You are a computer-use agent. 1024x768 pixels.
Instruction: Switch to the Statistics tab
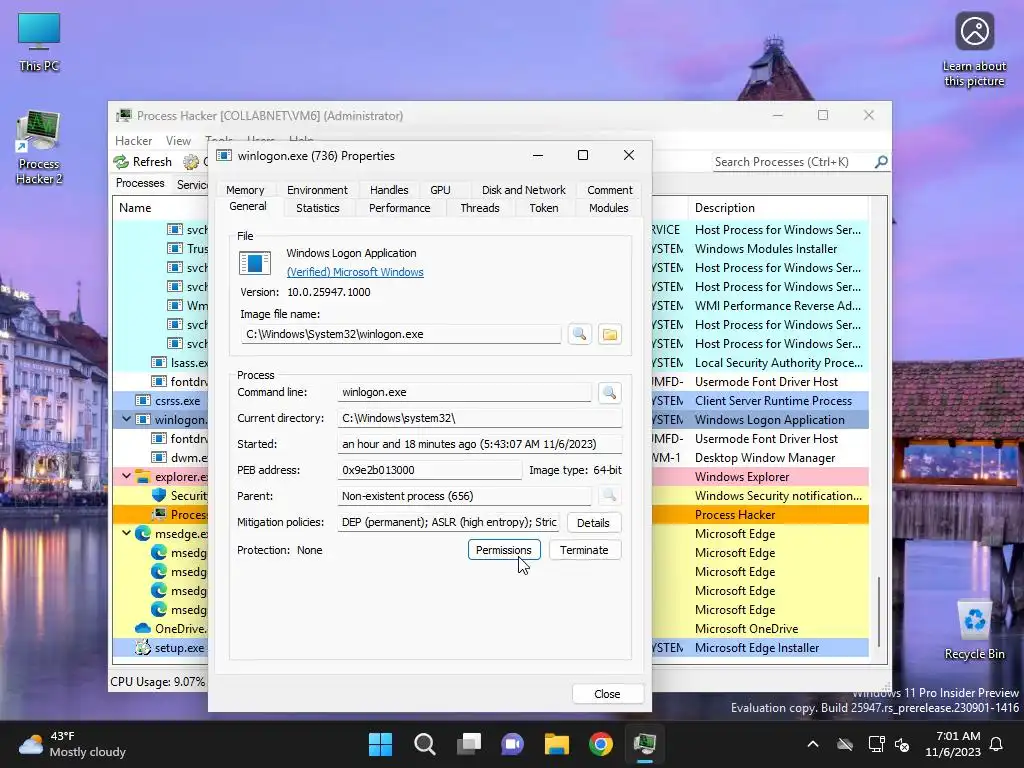click(317, 208)
